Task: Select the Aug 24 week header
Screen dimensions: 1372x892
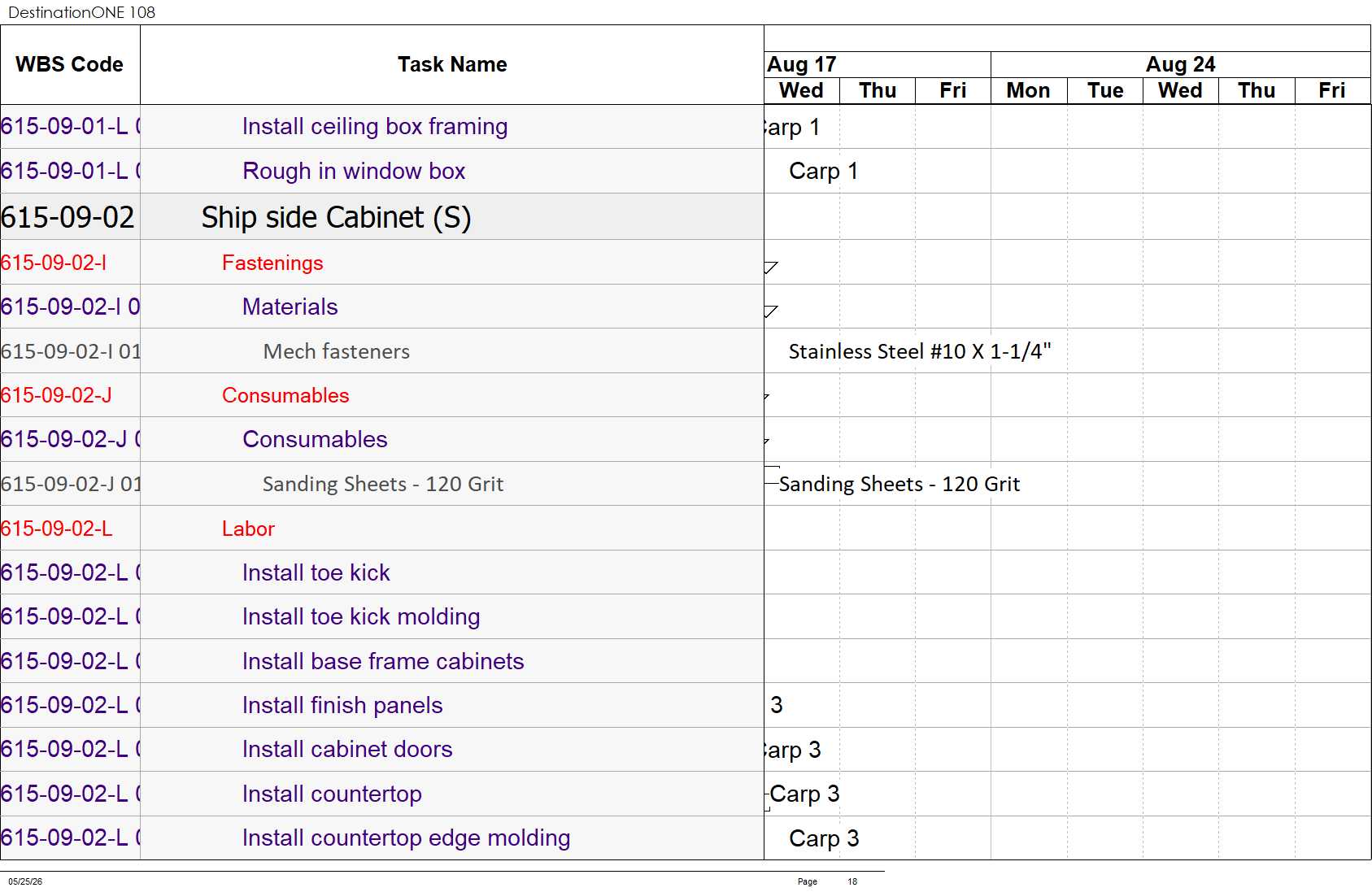Action: pos(1181,64)
